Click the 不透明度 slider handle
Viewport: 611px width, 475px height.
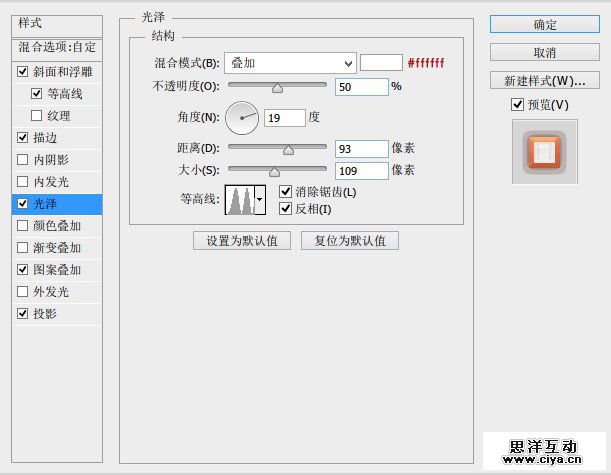click(277, 88)
